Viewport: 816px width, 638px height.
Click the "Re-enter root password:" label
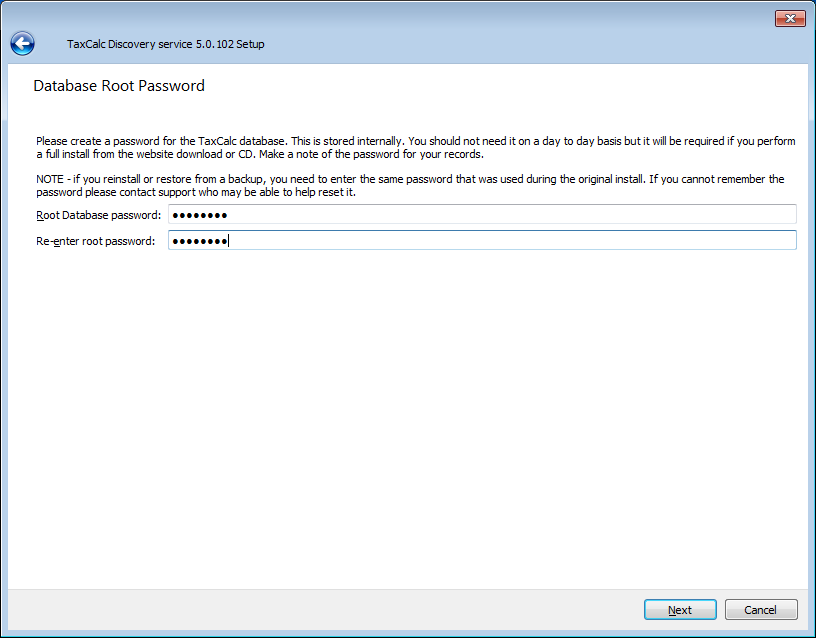95,241
